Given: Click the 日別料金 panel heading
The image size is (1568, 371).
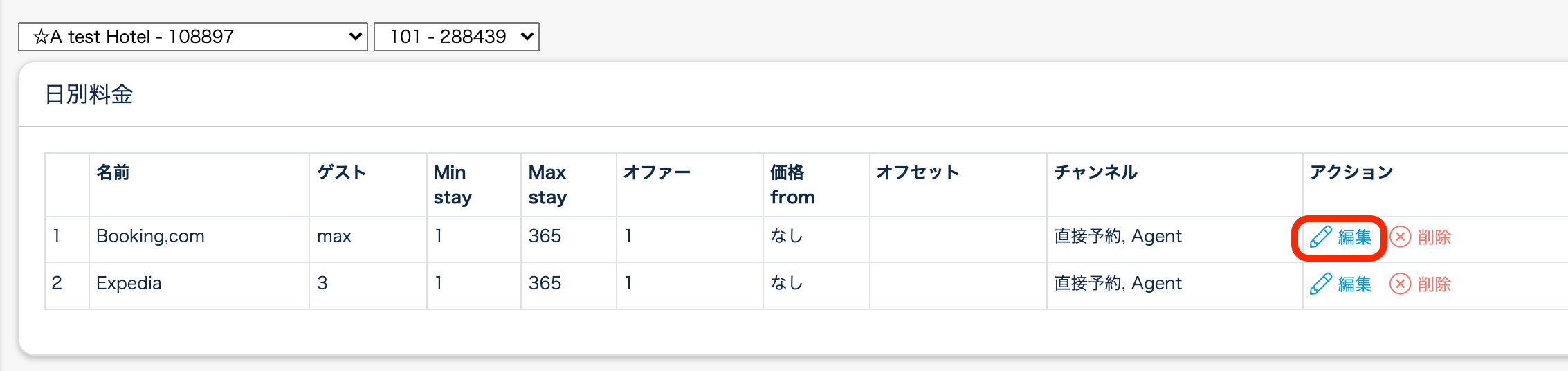Looking at the screenshot, I should (x=89, y=94).
